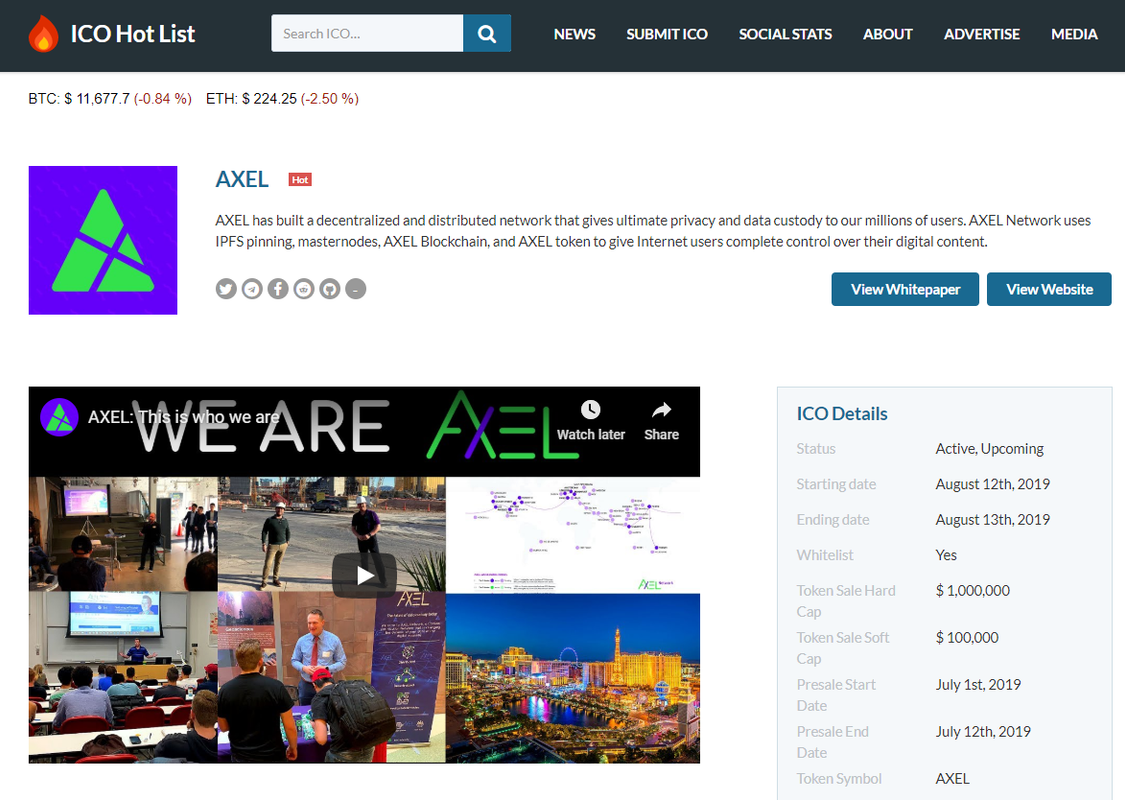Viewport: 1125px width, 800px height.
Task: Open AXEL's Twitter profile icon
Action: 226,288
